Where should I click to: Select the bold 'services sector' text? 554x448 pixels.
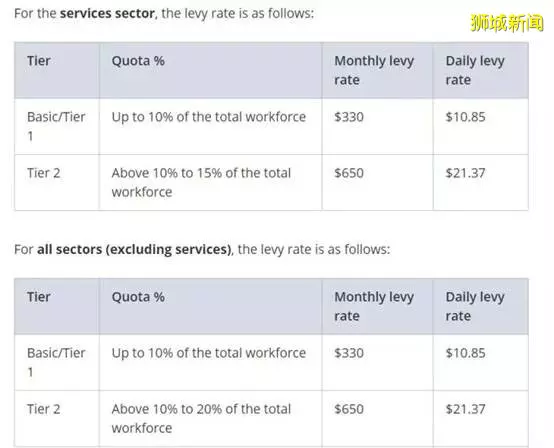click(x=107, y=13)
